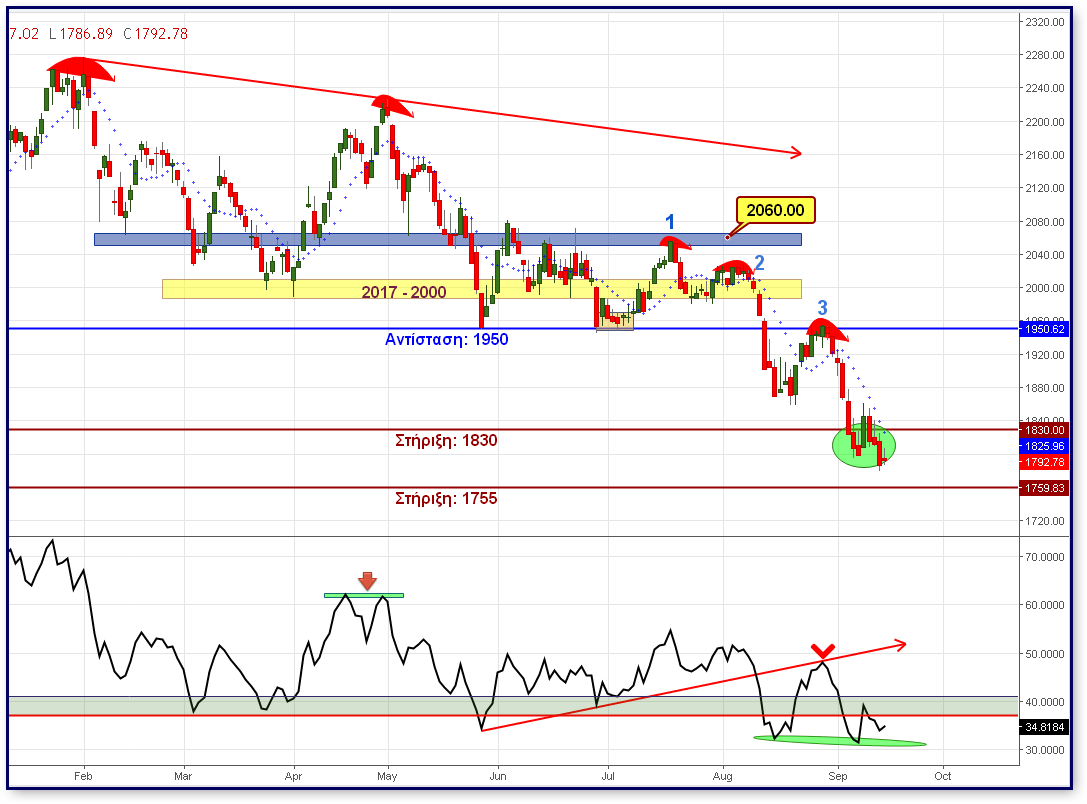Click the Sep label on time axis
The image size is (1087, 804).
point(837,776)
